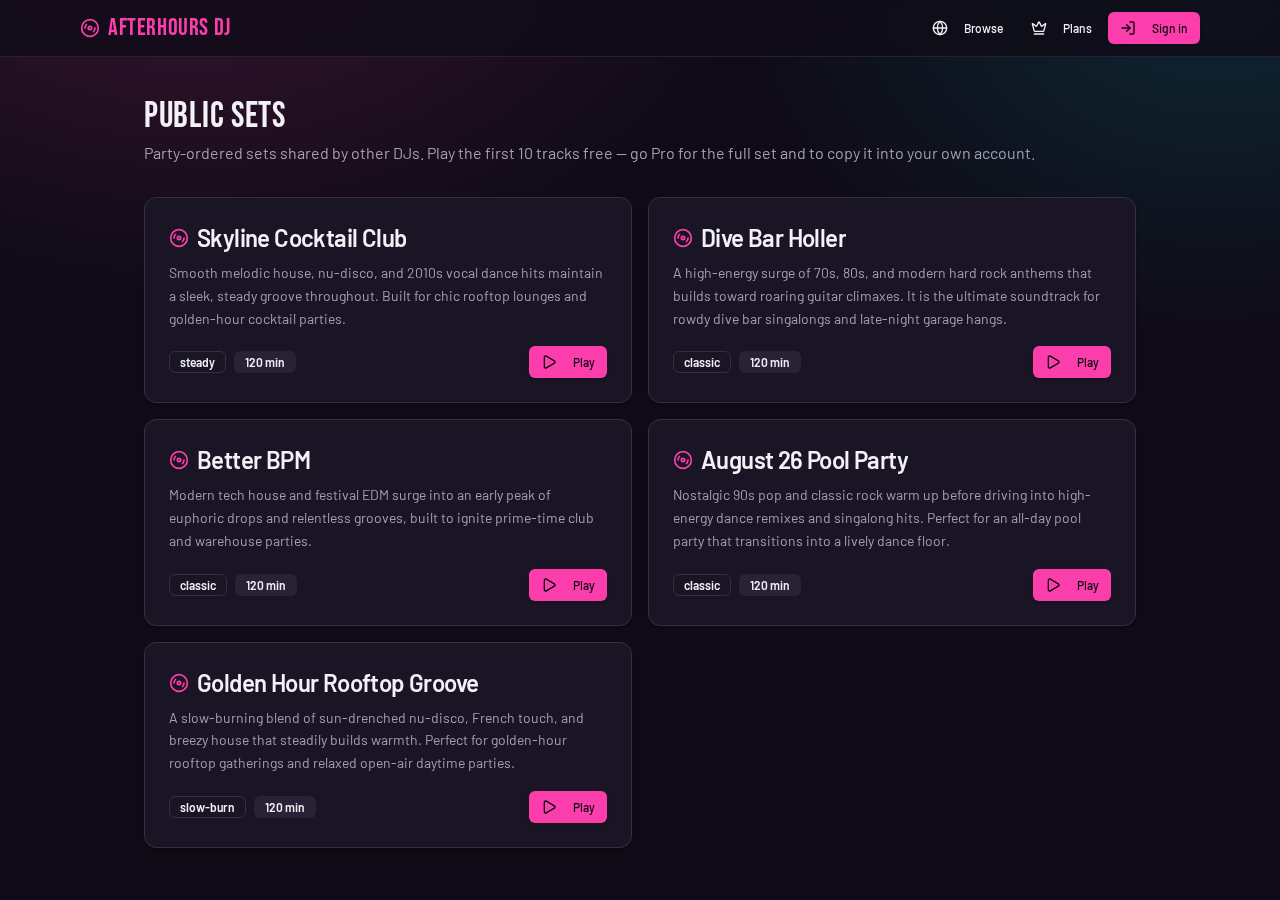Click the Sign in button

(1154, 28)
